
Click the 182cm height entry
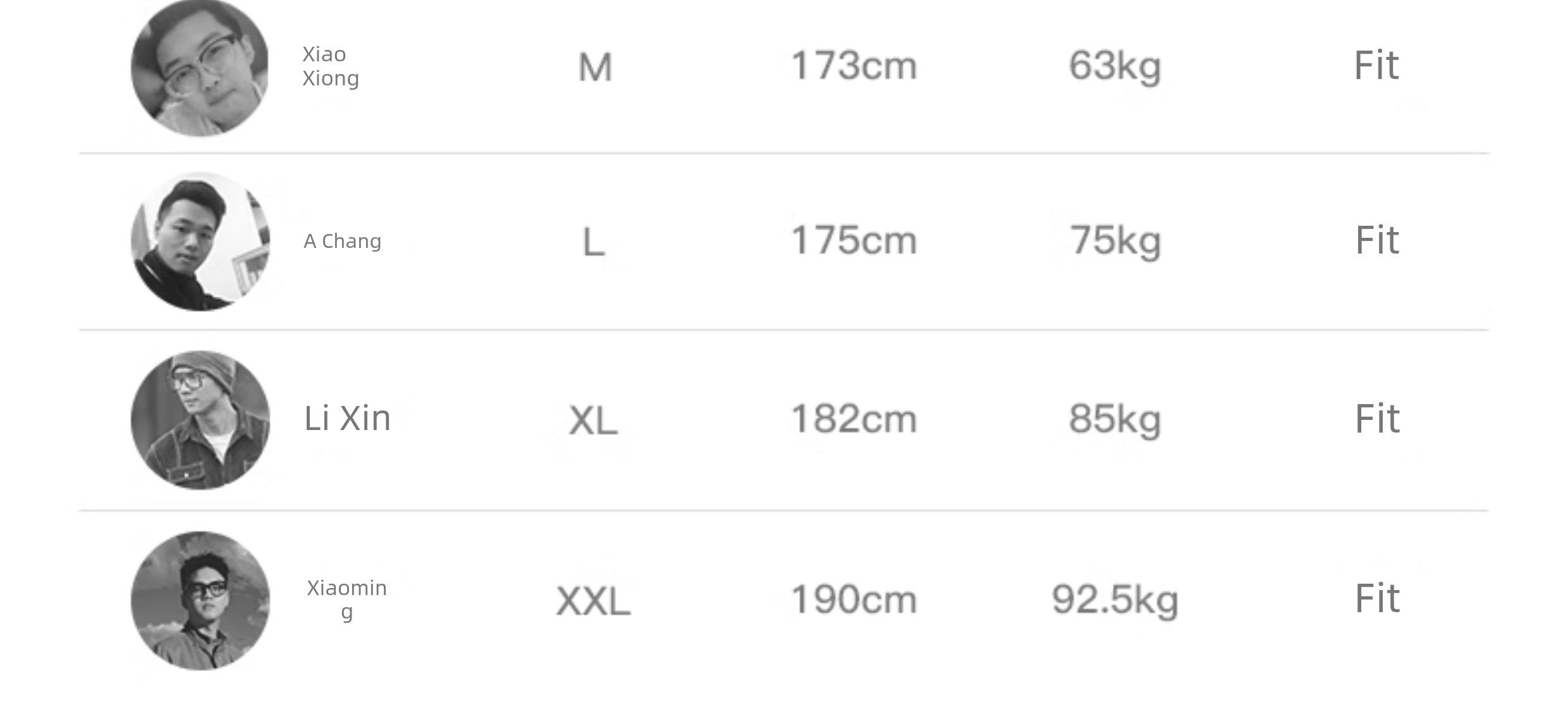pos(854,419)
